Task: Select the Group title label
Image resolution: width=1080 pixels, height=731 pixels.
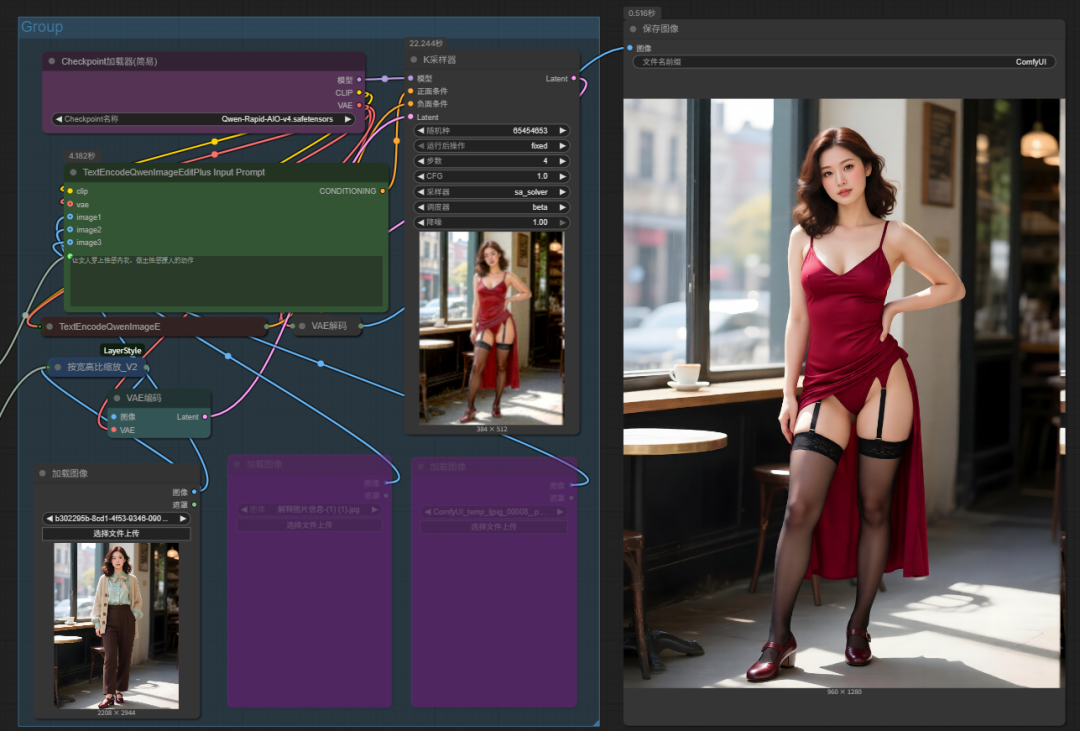Action: [42, 27]
